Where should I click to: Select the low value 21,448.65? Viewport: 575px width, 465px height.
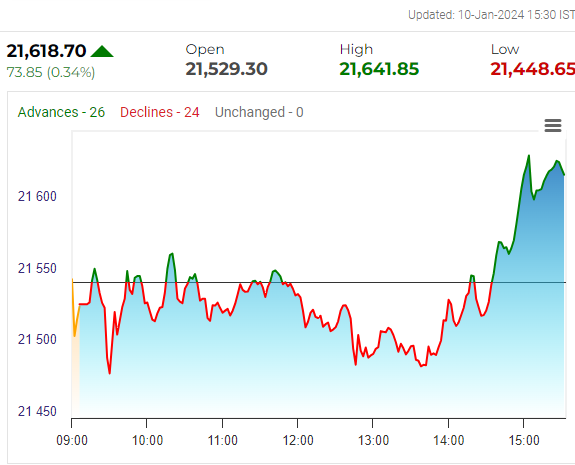click(x=532, y=69)
